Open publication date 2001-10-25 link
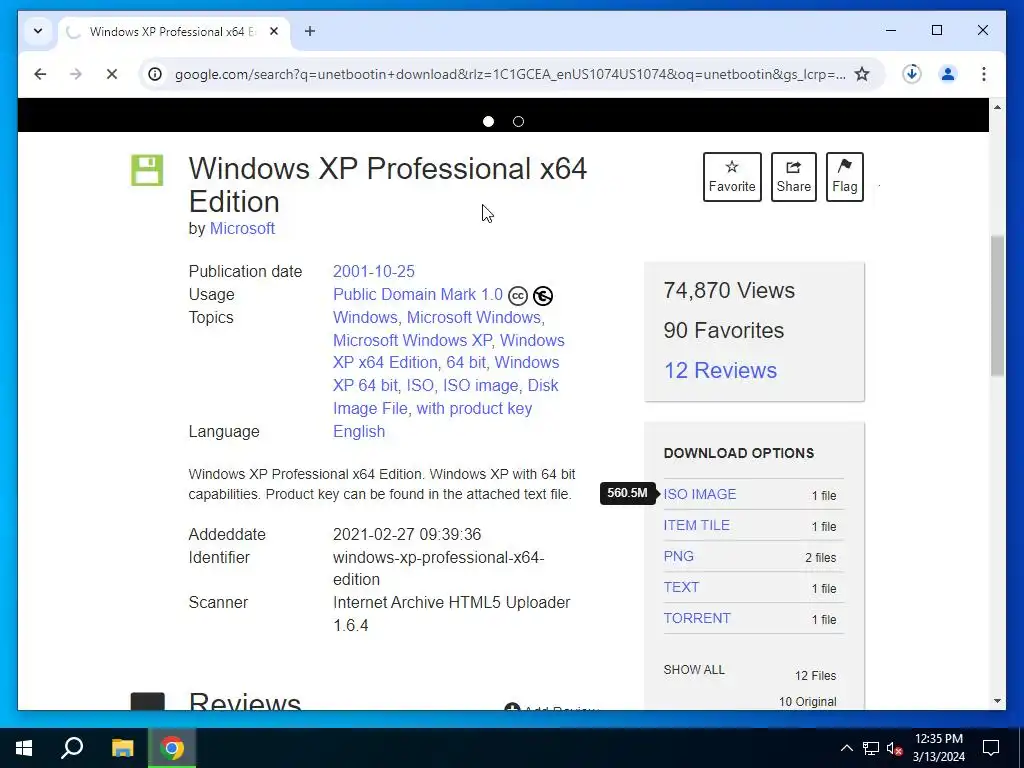Image resolution: width=1024 pixels, height=768 pixels. (374, 271)
